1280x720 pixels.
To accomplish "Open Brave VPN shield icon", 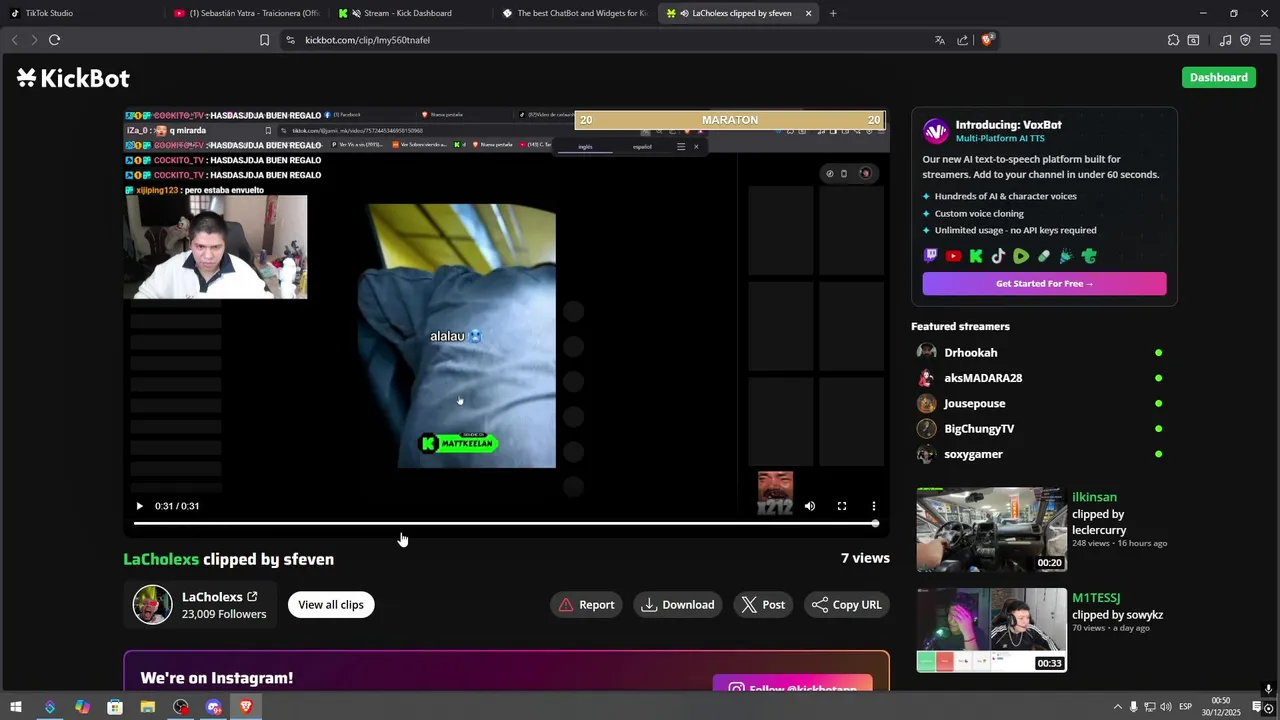I will [1245, 40].
